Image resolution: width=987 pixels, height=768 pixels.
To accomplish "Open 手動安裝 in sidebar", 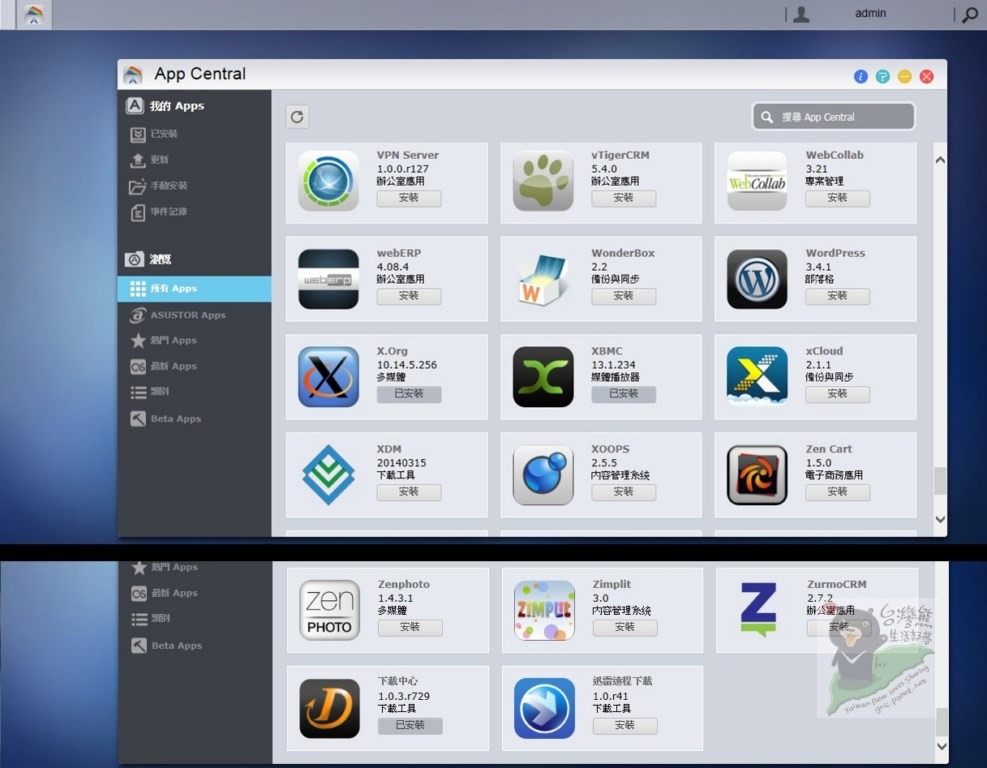I will tap(194, 186).
